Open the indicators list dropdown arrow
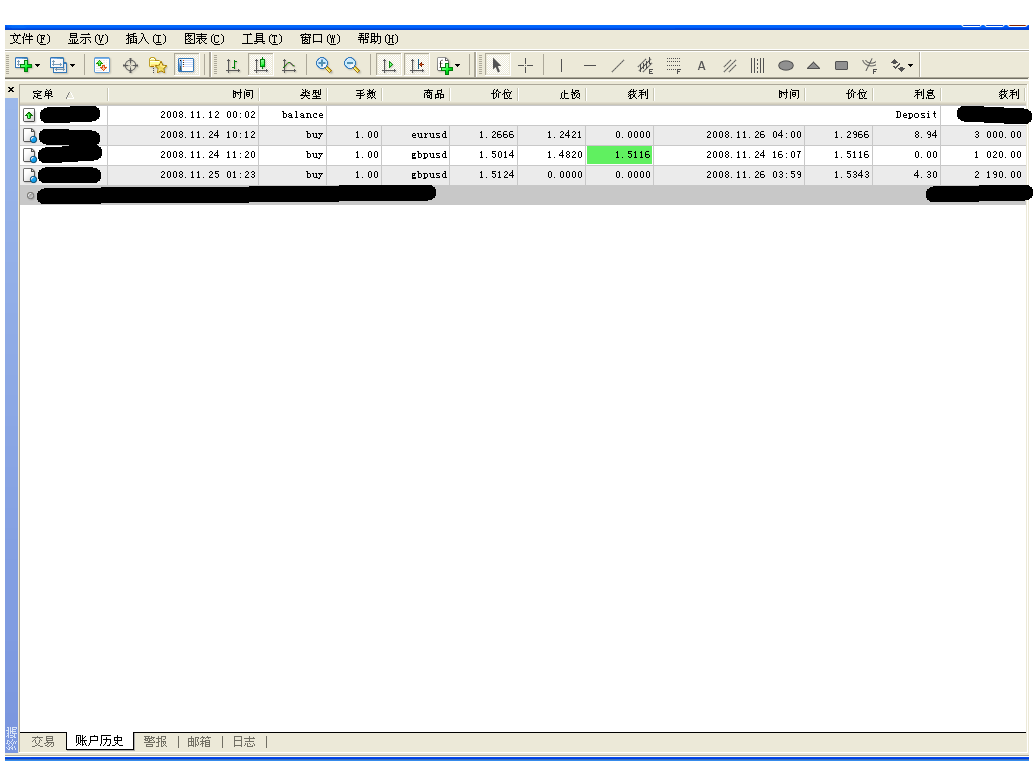The height and width of the screenshot is (761, 1034). [x=458, y=65]
